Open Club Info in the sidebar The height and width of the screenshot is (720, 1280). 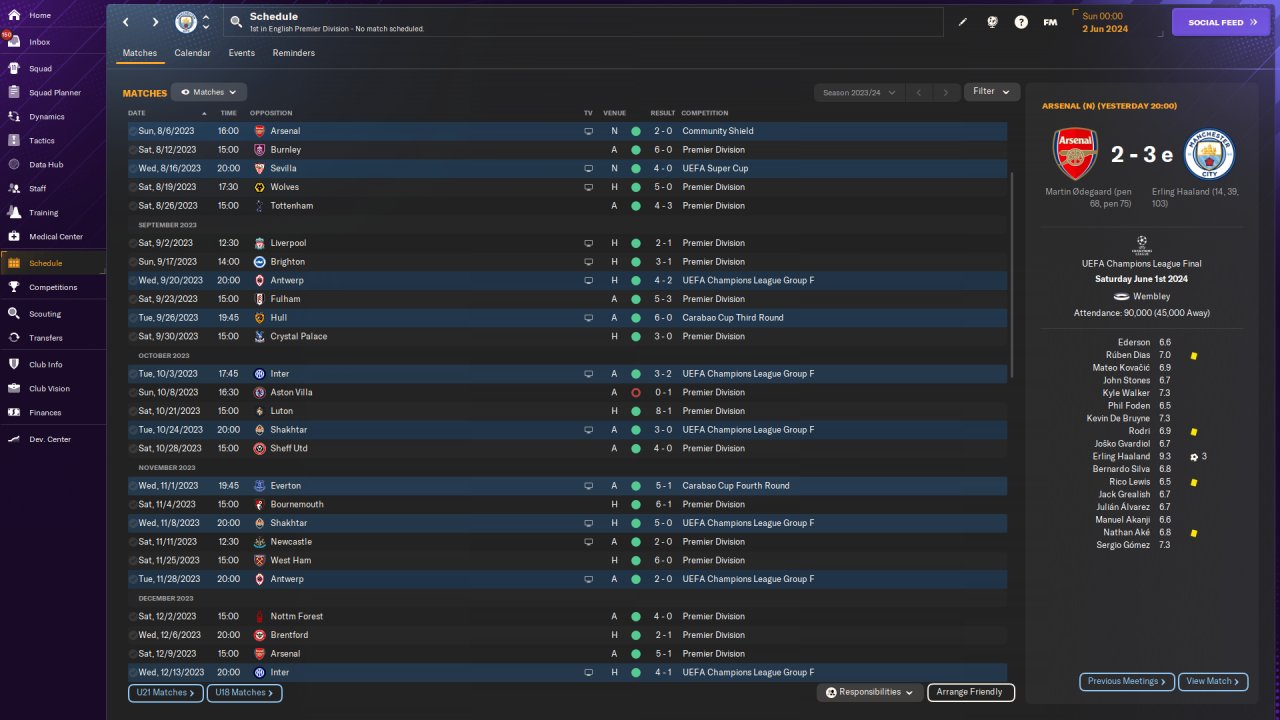[x=53, y=364]
